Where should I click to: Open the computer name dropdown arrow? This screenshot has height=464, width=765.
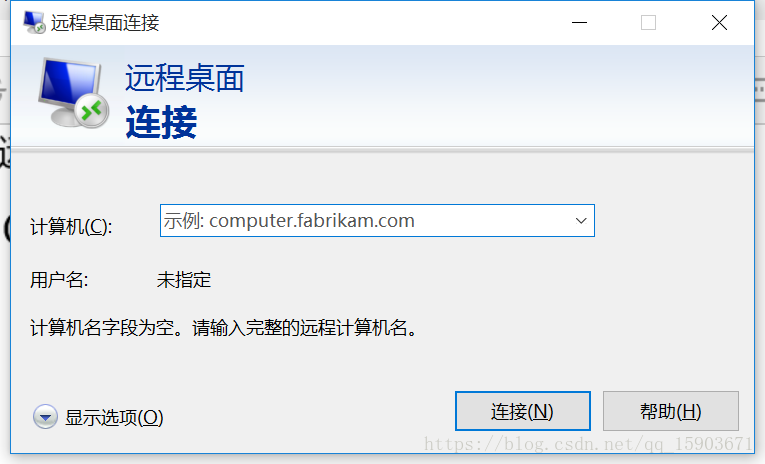click(x=581, y=221)
